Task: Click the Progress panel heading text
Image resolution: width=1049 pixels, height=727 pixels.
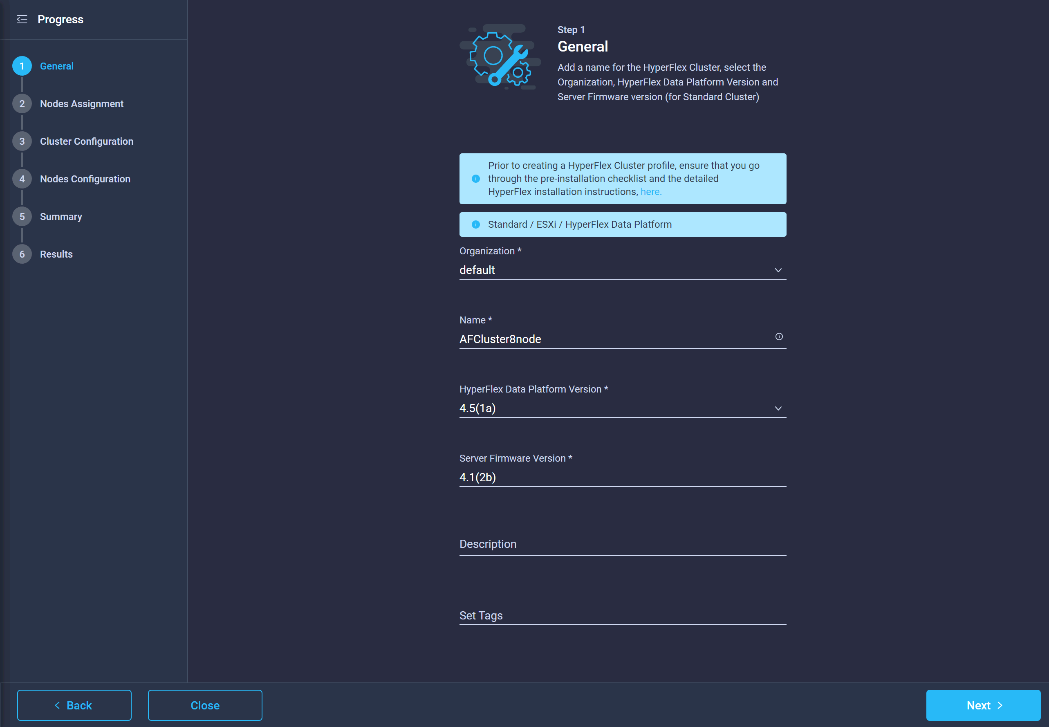Action: tap(60, 19)
